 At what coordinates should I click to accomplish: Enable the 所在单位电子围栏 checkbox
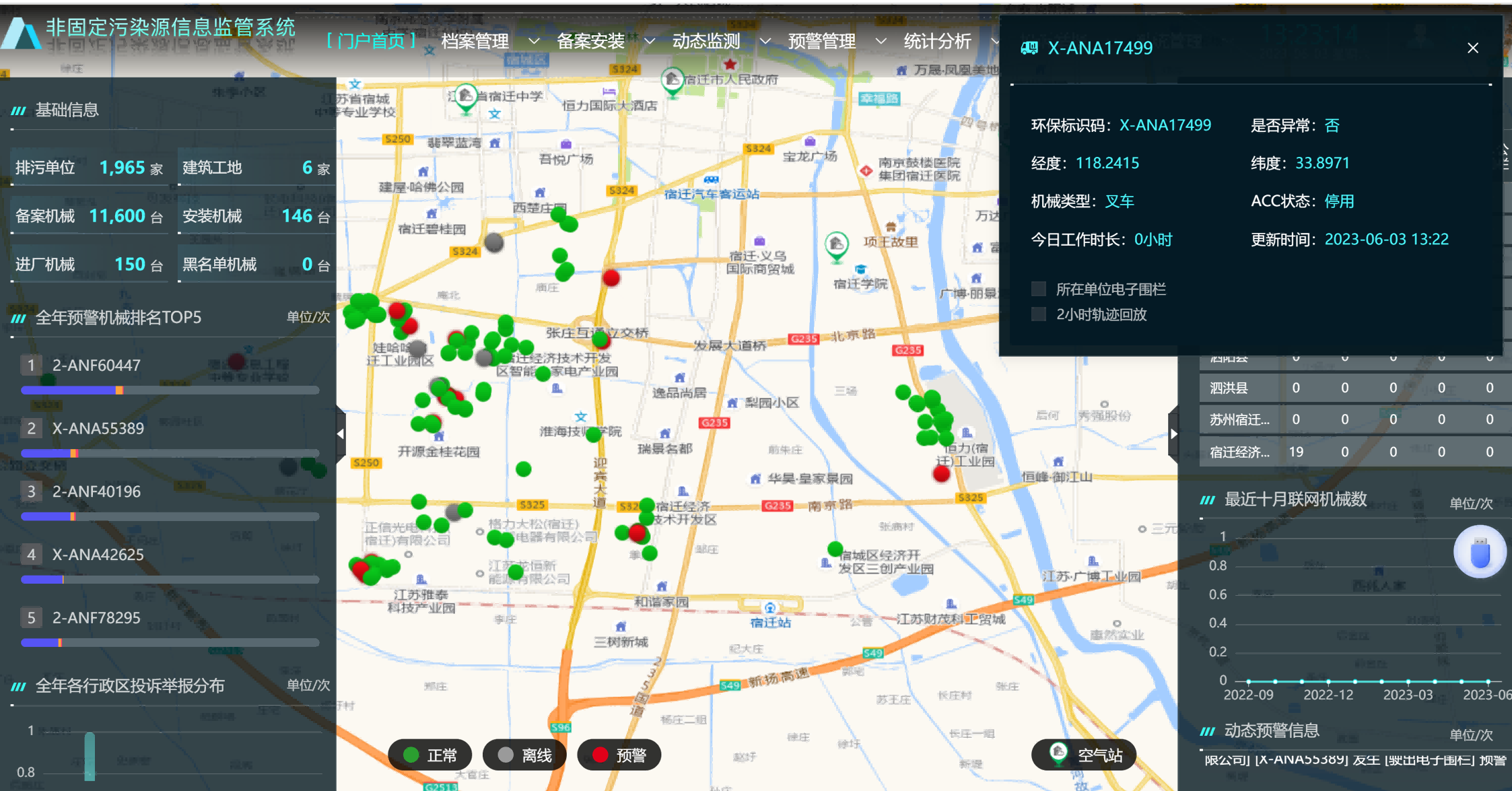coord(1037,288)
